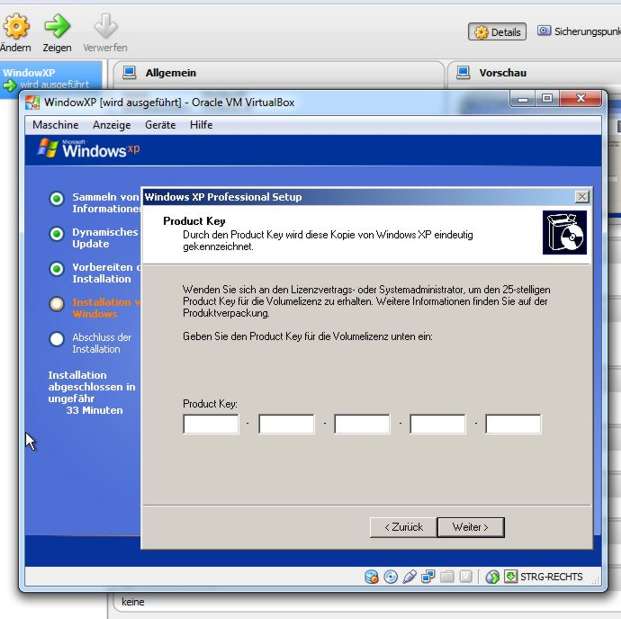Image resolution: width=621 pixels, height=619 pixels.
Task: Click the Windows XP logo in setup header
Action: 89,149
